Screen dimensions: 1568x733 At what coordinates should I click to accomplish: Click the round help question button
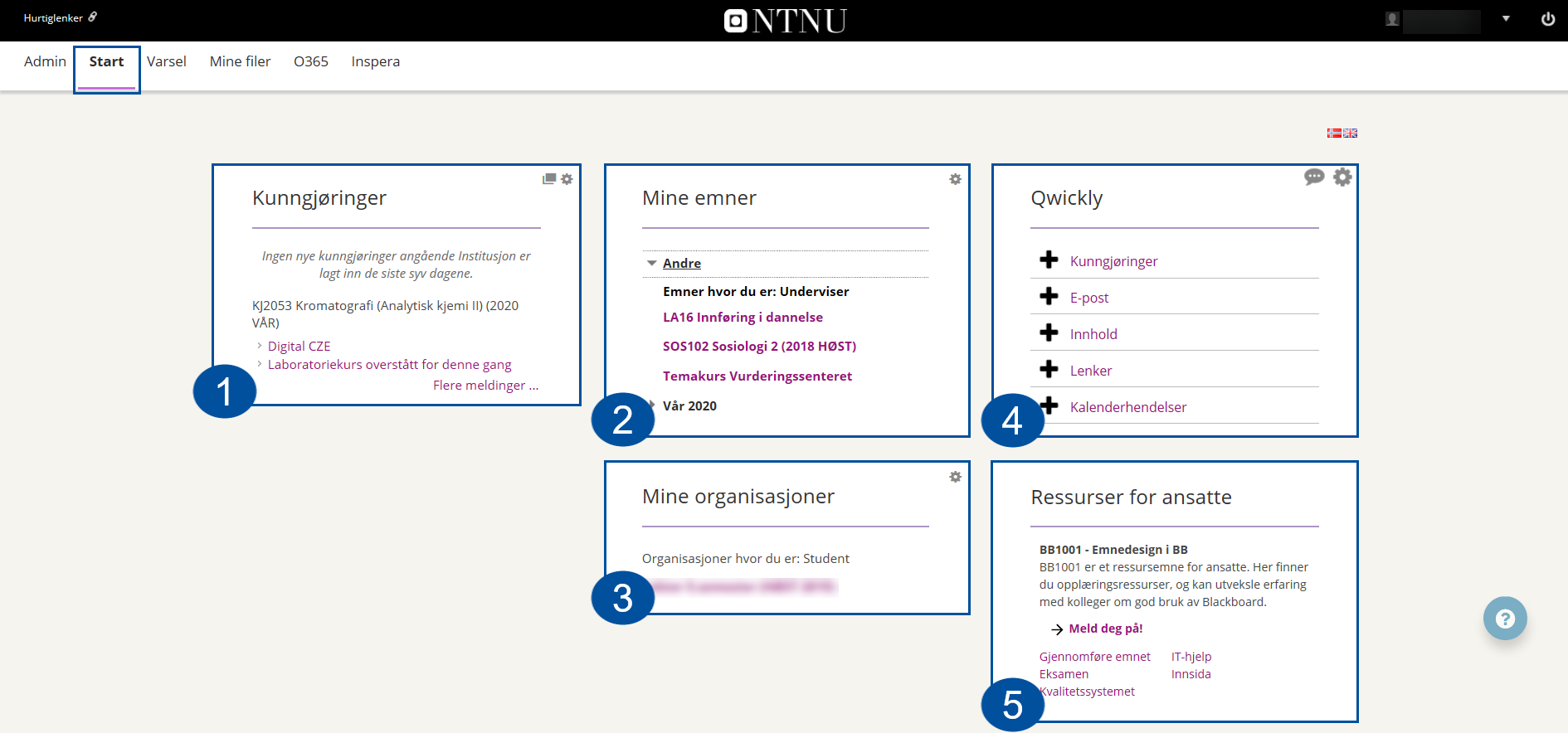[1505, 619]
